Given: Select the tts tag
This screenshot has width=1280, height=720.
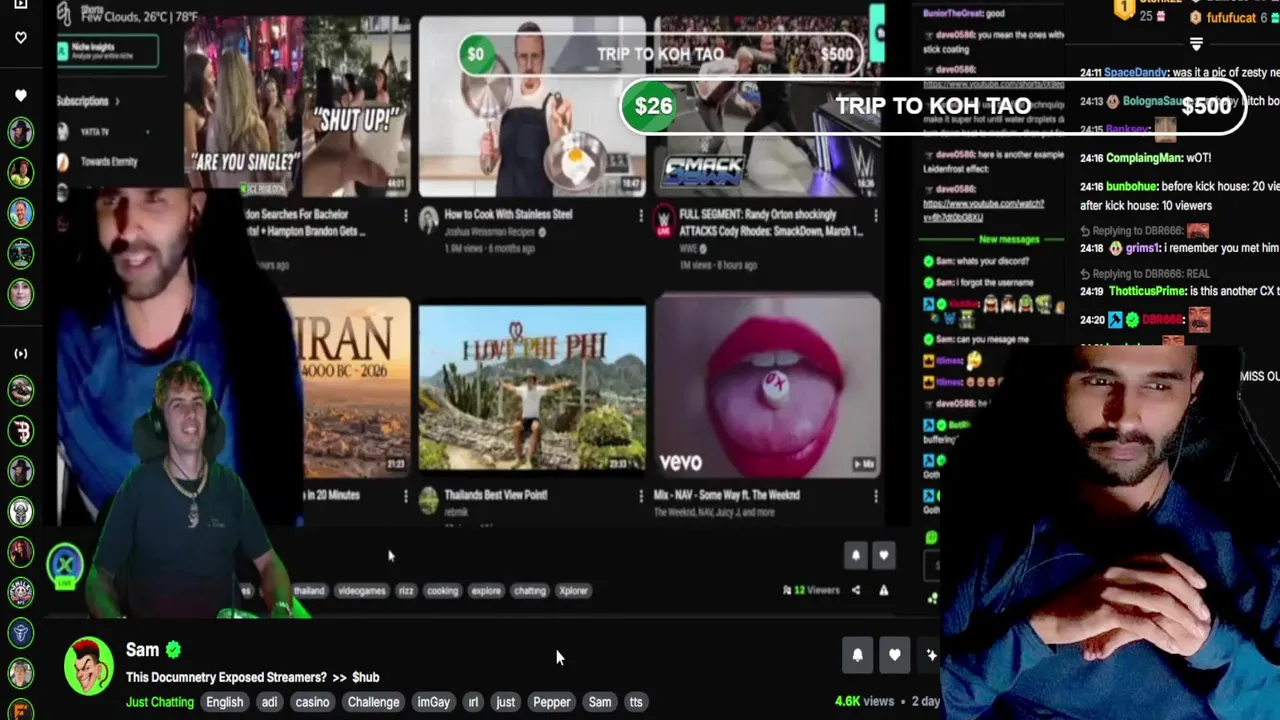Looking at the screenshot, I should 636,702.
